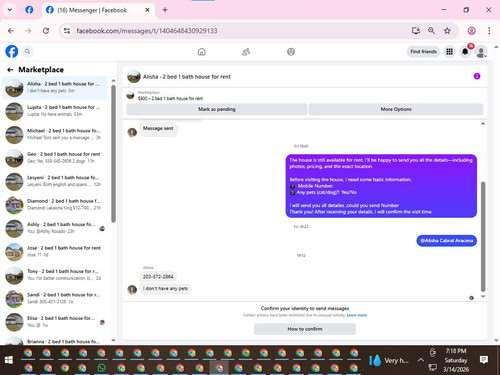Click the @Alisha Cabral Aracena mention bubble

[447, 241]
